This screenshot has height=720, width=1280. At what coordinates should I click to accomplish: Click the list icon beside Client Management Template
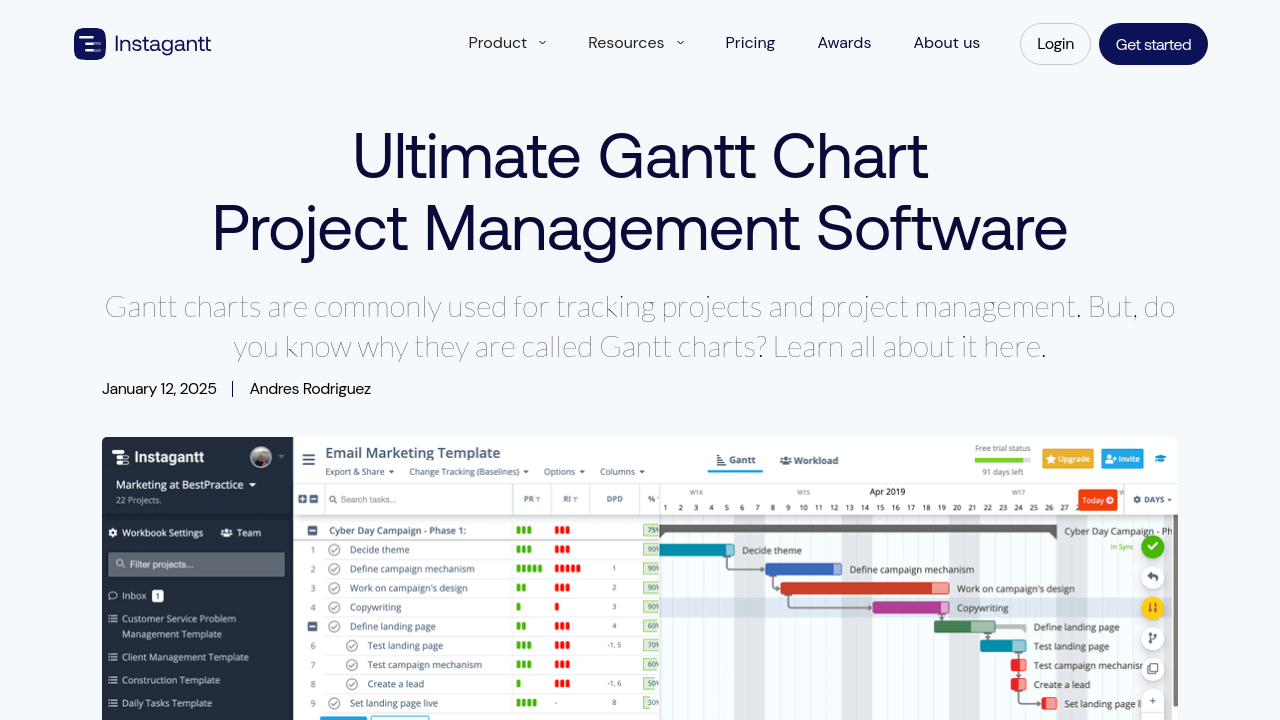point(113,657)
